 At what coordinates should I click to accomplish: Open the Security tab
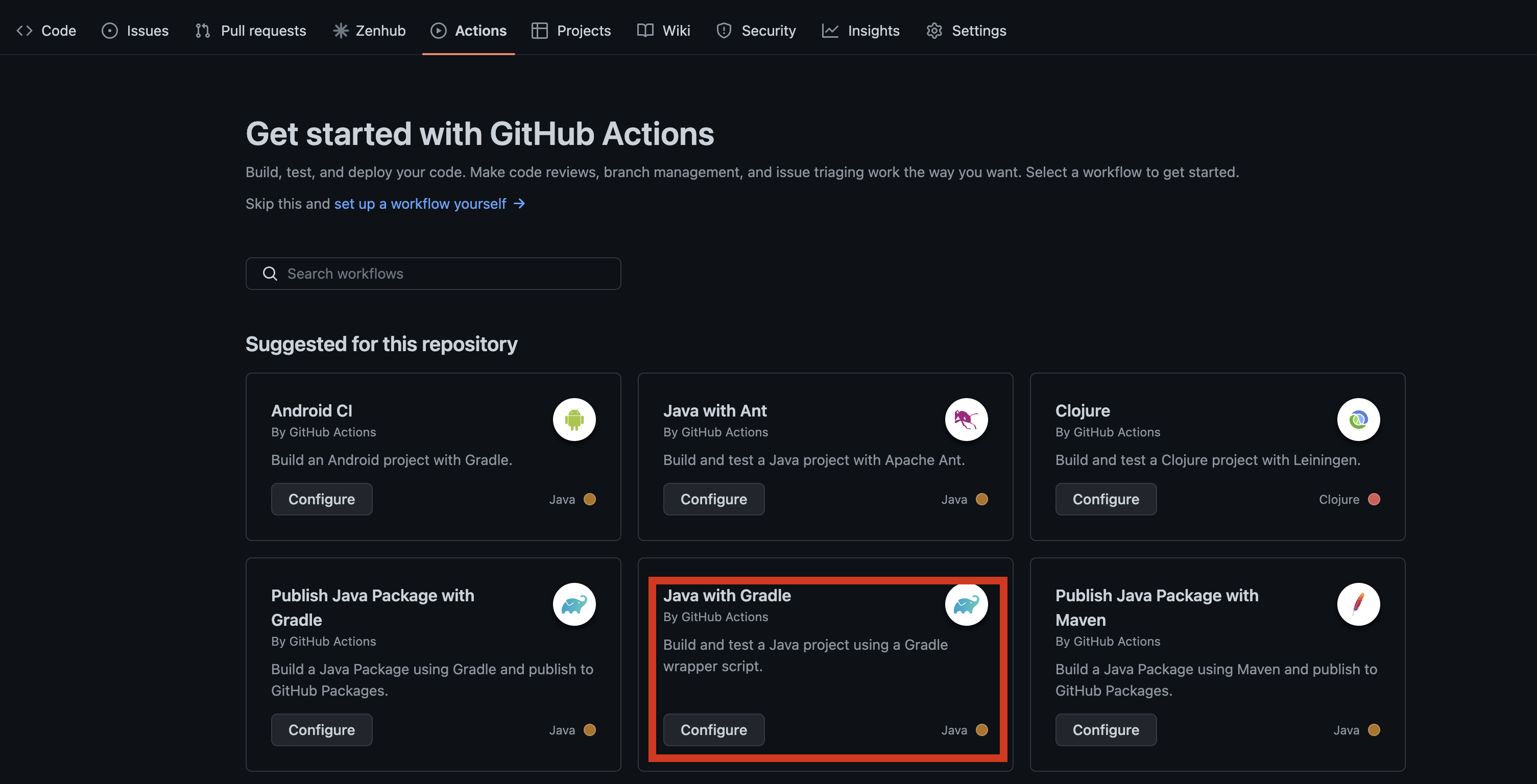pos(756,31)
